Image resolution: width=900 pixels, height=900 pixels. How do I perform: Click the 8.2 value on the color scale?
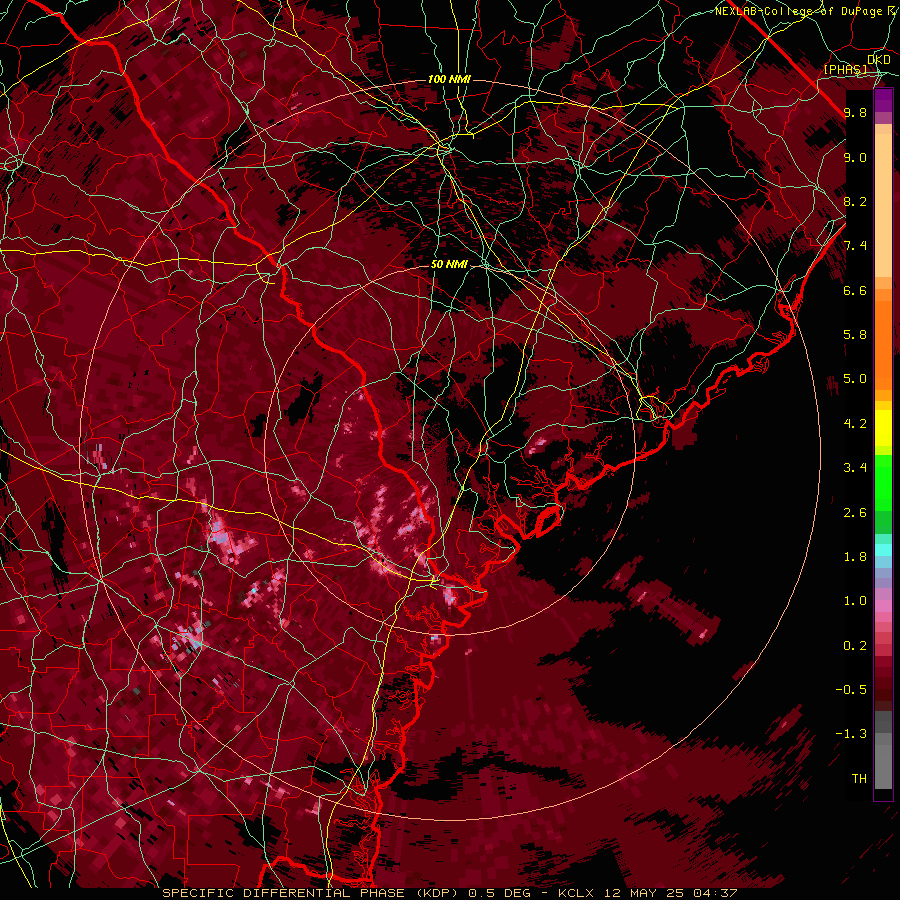click(855, 201)
